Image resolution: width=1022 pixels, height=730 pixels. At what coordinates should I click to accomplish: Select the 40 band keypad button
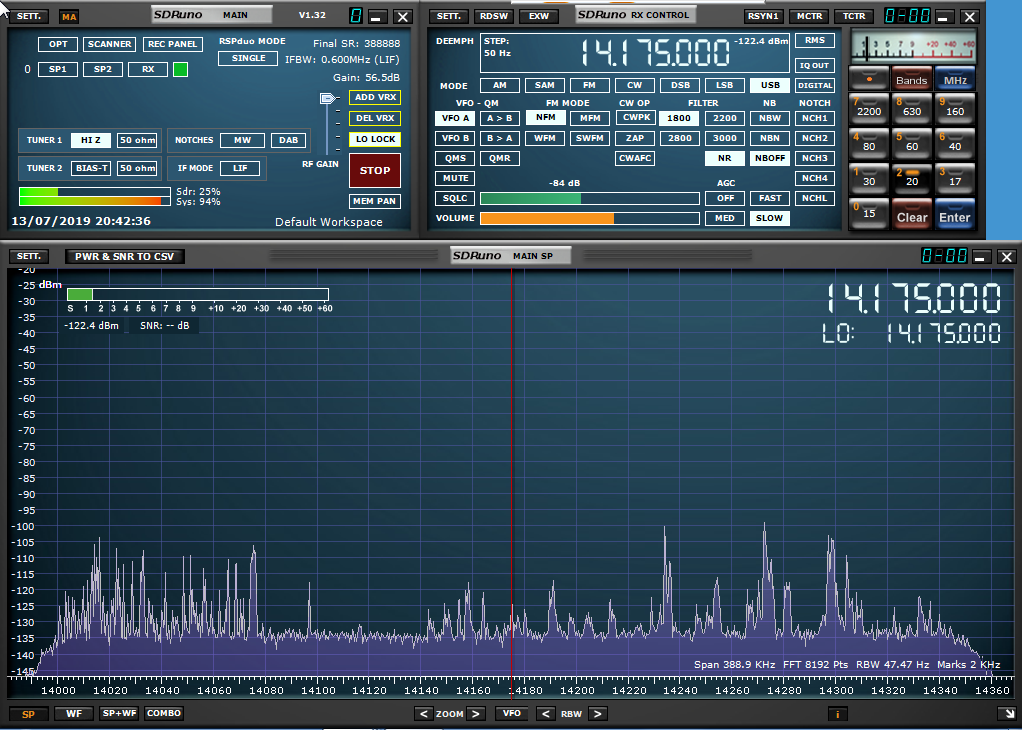point(955,143)
